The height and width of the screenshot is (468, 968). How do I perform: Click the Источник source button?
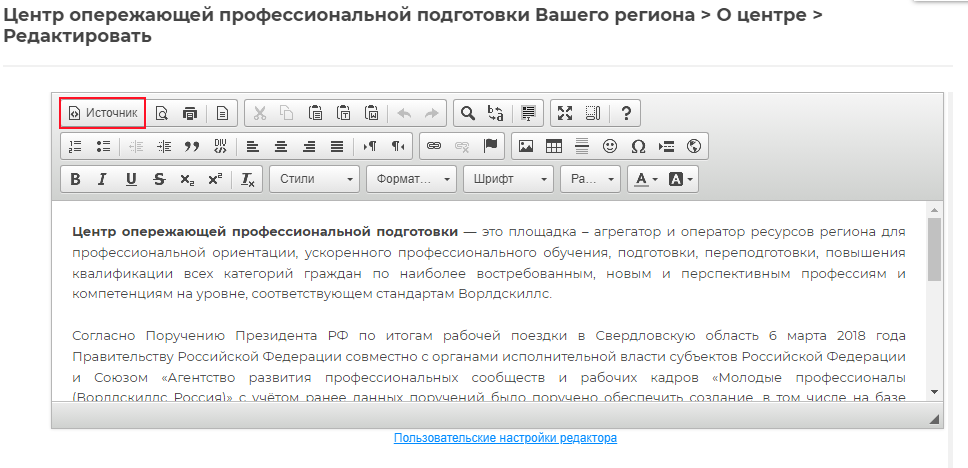tap(102, 113)
